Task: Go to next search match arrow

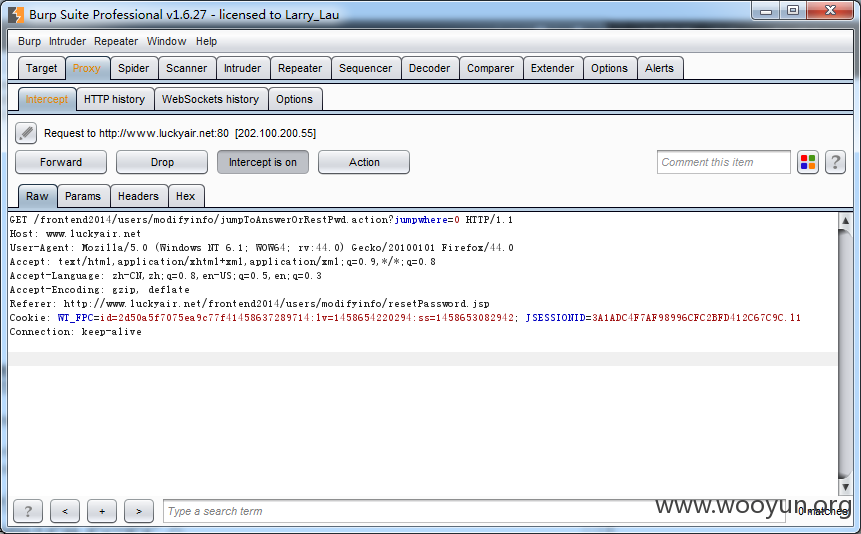Action: point(139,511)
